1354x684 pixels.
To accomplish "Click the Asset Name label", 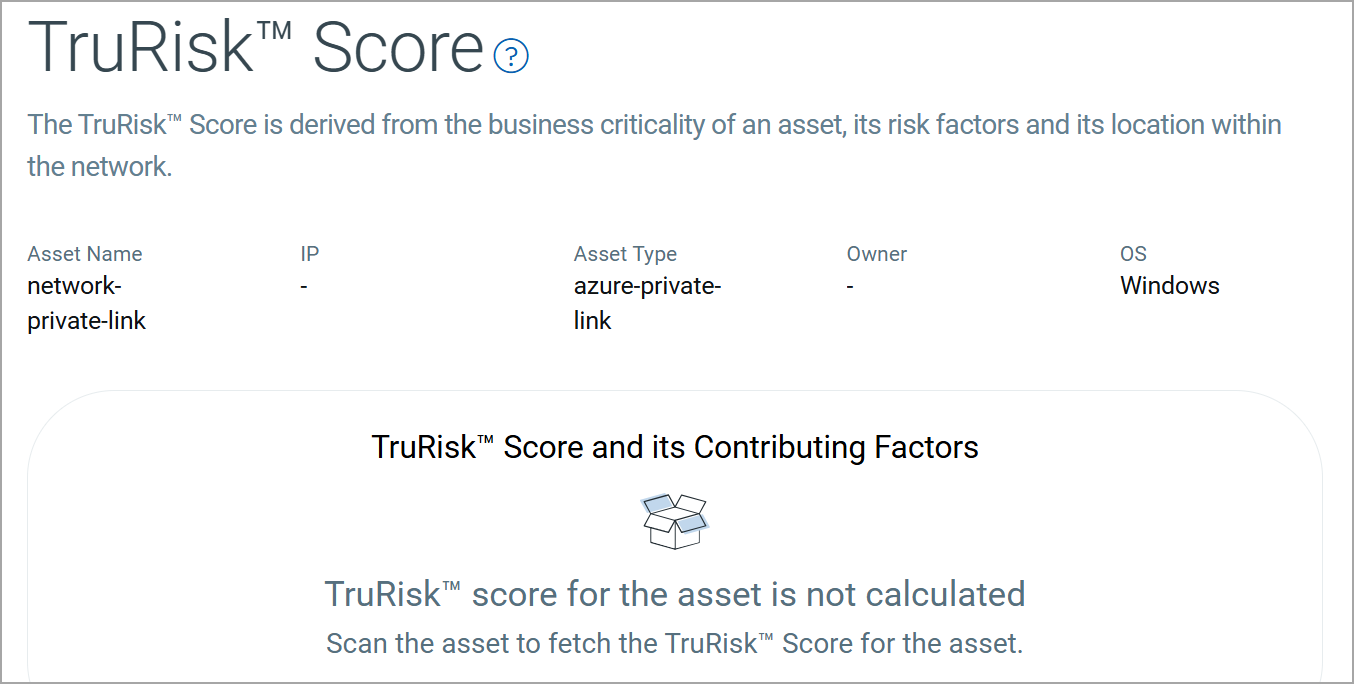I will point(85,254).
